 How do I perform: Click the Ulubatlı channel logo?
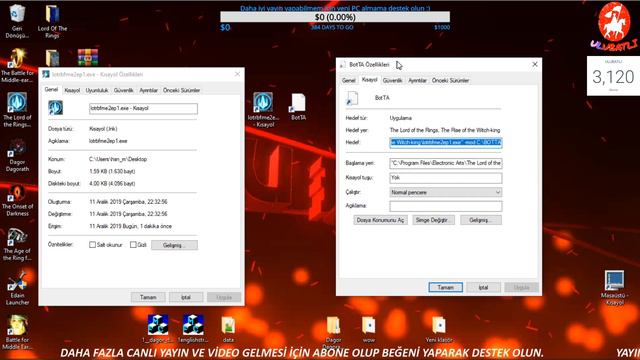tap(614, 27)
